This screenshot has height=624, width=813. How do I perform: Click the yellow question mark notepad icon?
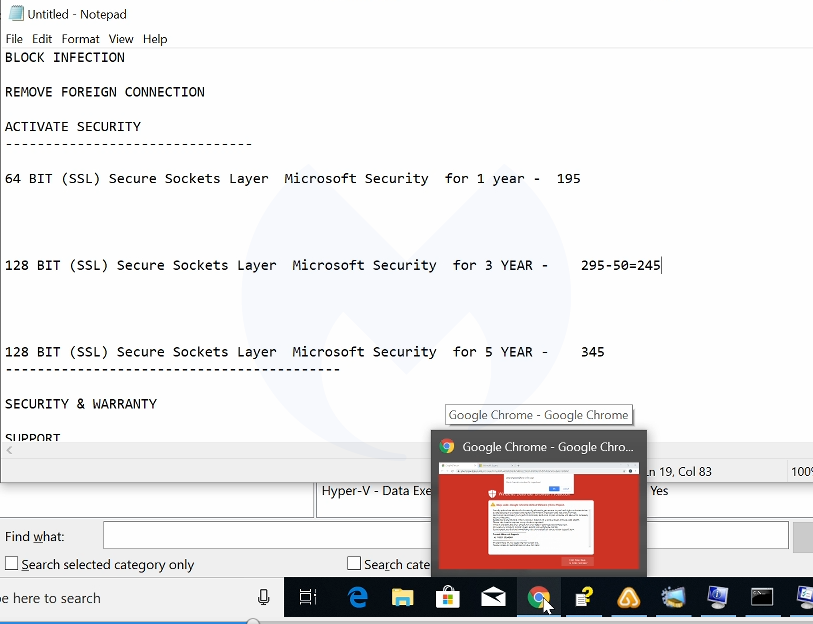coord(583,598)
